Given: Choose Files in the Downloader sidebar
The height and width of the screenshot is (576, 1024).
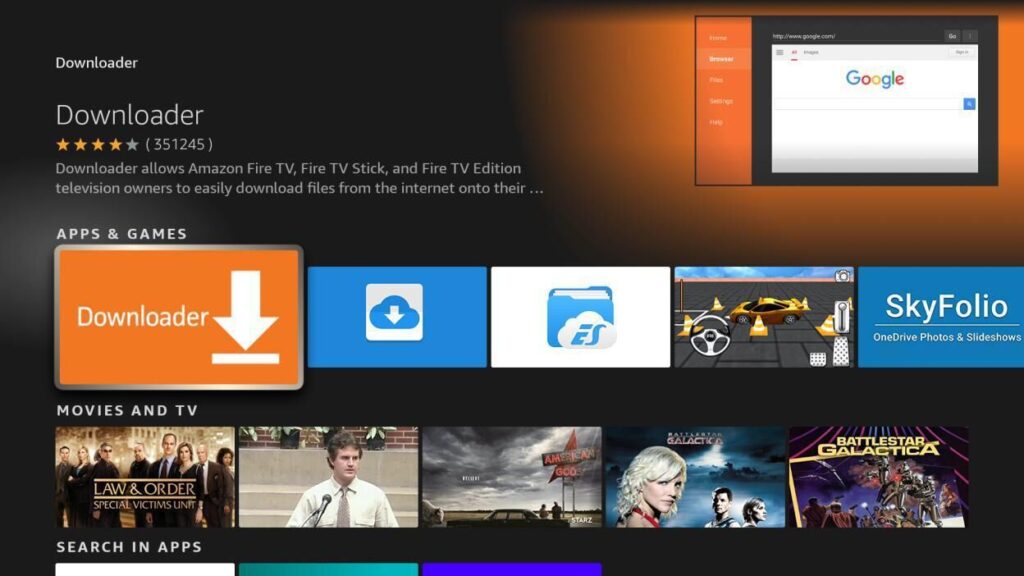Looking at the screenshot, I should coord(717,80).
